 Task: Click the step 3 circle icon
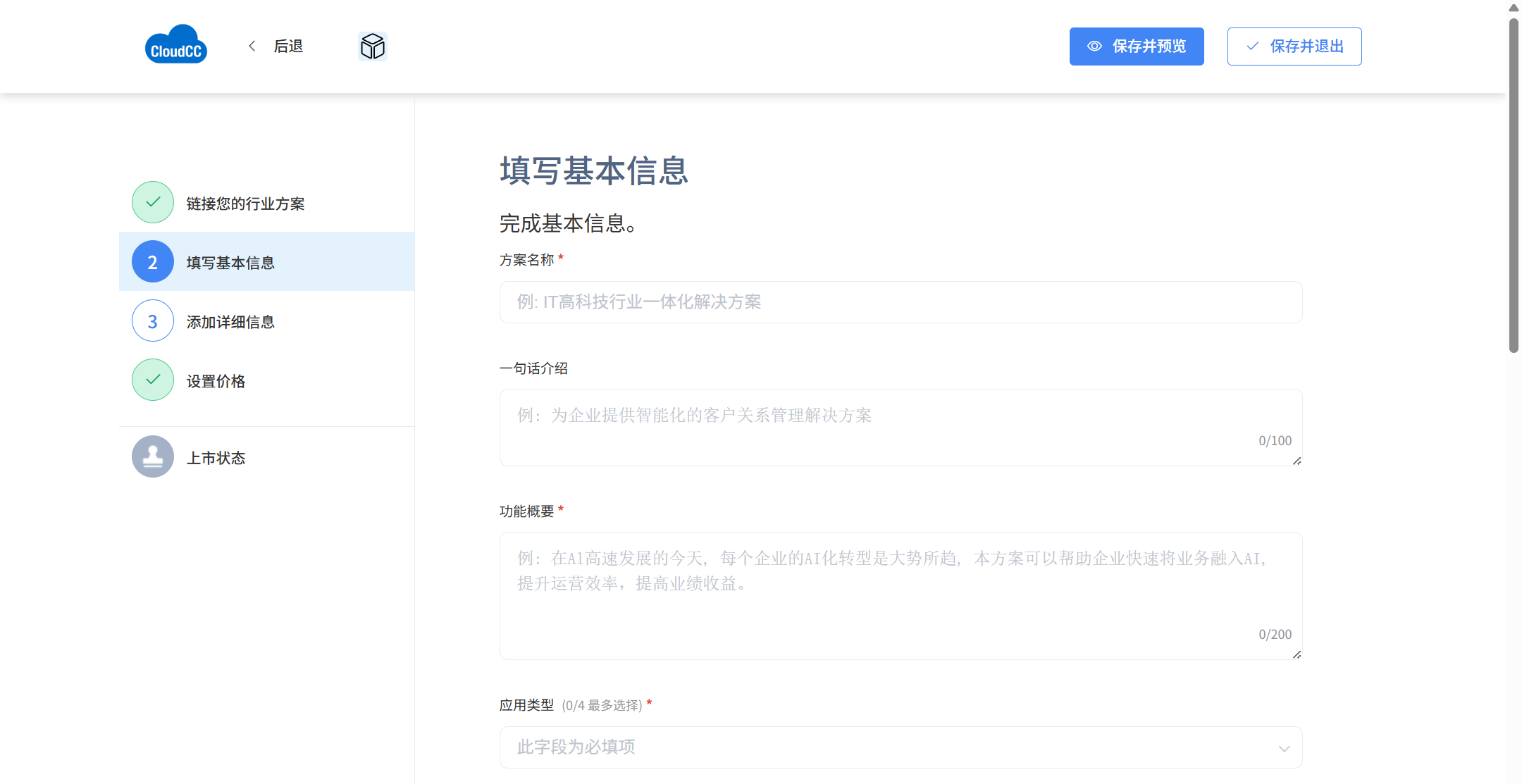[x=153, y=321]
